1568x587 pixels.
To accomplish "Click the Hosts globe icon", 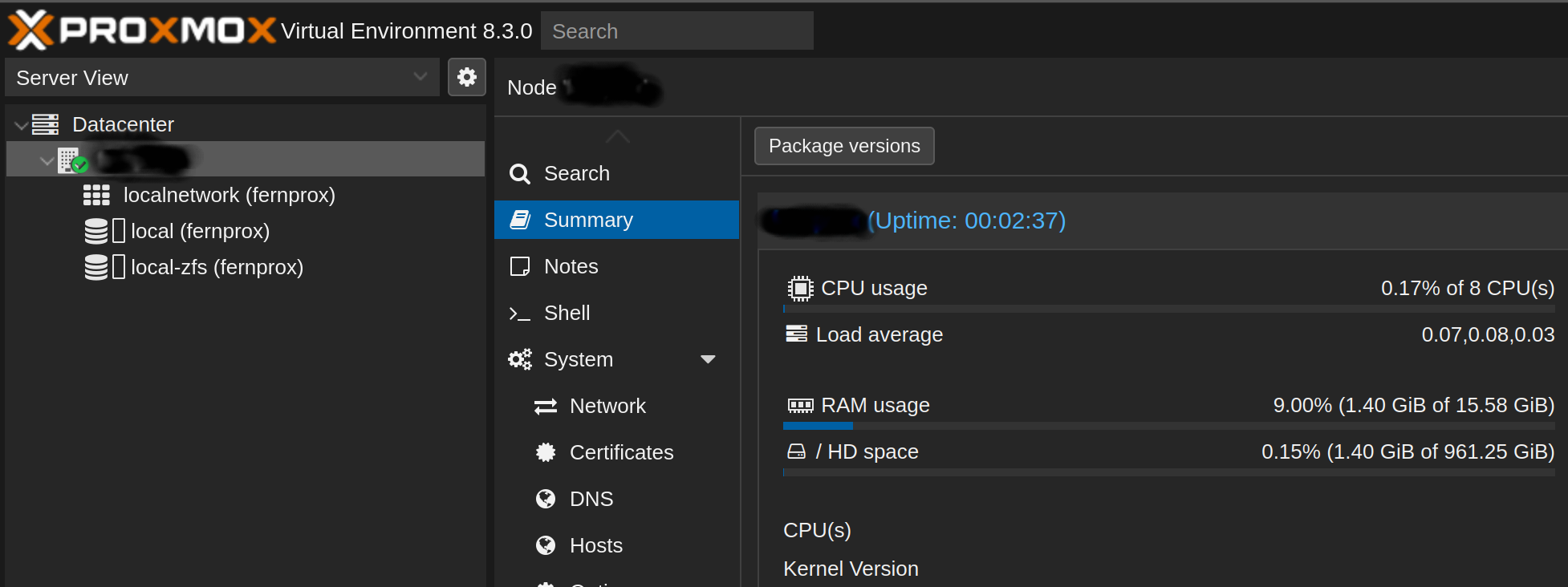I will pos(546,545).
